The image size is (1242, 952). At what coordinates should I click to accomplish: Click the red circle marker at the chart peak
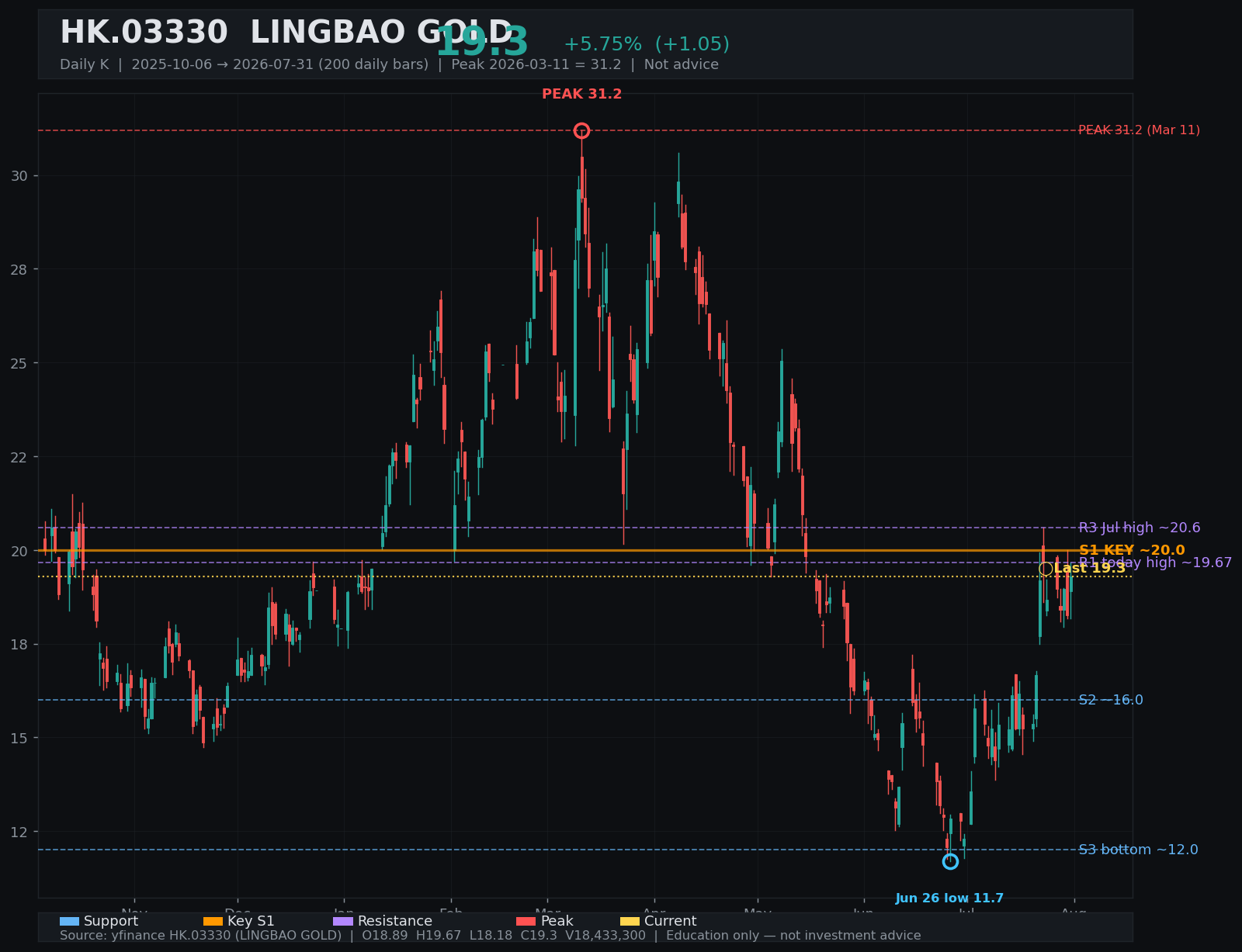pyautogui.click(x=581, y=130)
